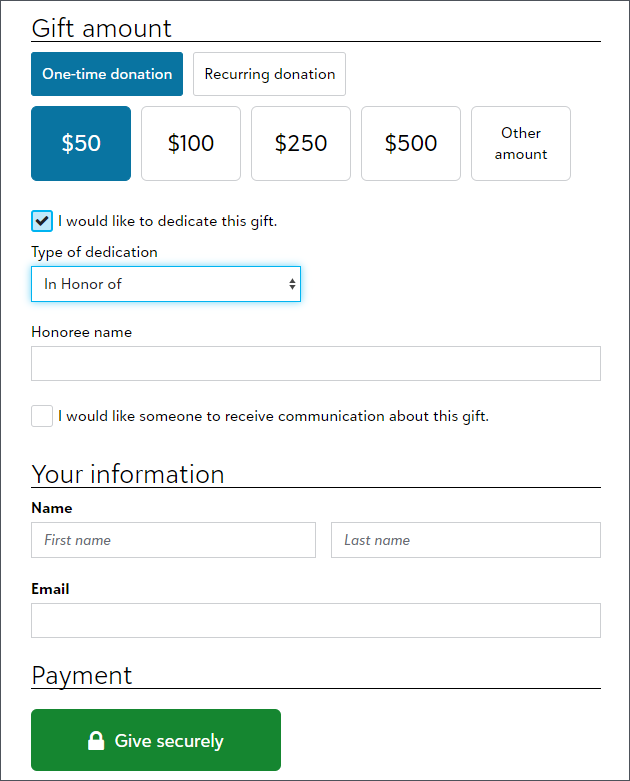Enable the receive communication checkbox
The image size is (630, 781).
(x=42, y=416)
